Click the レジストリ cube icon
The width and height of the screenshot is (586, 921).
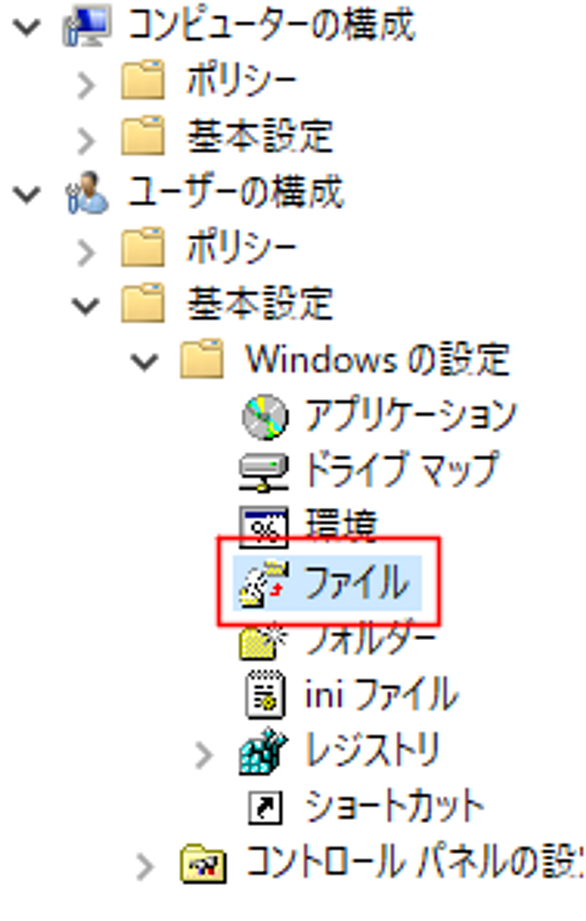(x=264, y=751)
